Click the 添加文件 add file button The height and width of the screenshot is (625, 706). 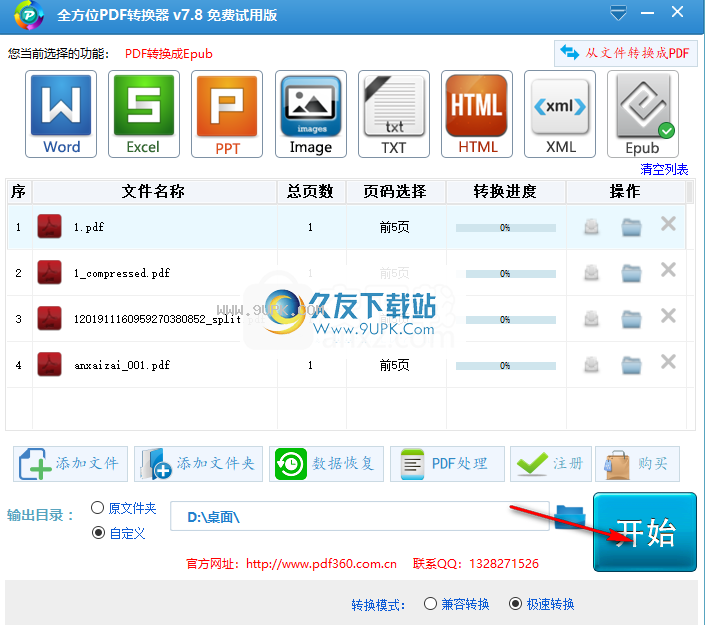point(70,464)
